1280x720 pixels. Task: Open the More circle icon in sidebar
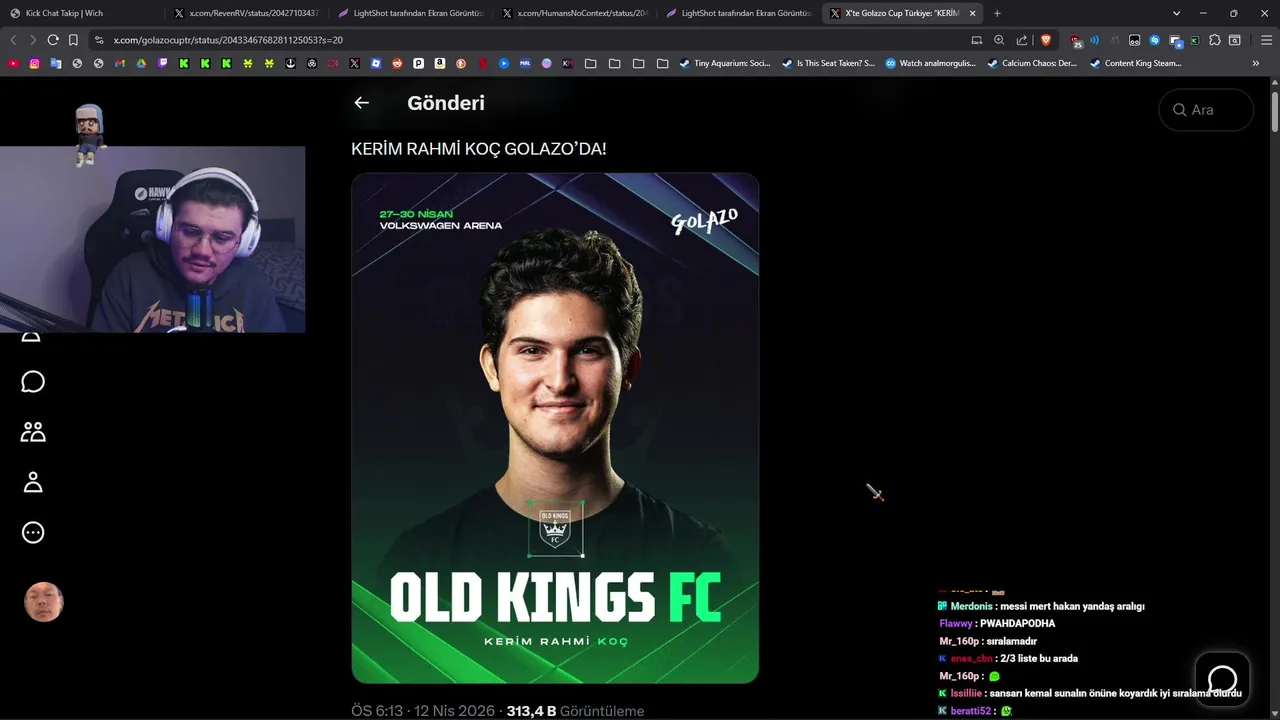click(x=33, y=532)
